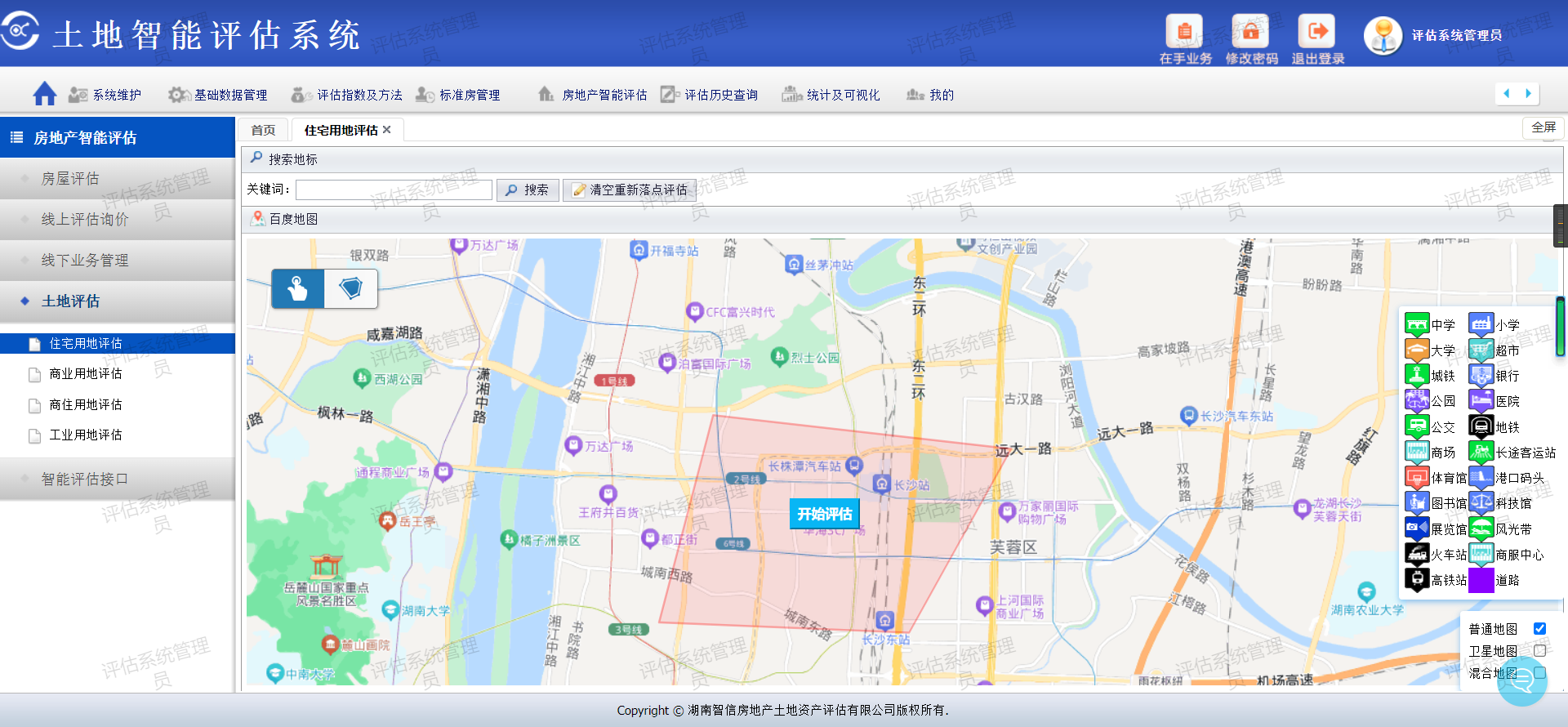This screenshot has width=1568, height=727.
Task: Click the 清空重新落点评估 button
Action: point(630,190)
